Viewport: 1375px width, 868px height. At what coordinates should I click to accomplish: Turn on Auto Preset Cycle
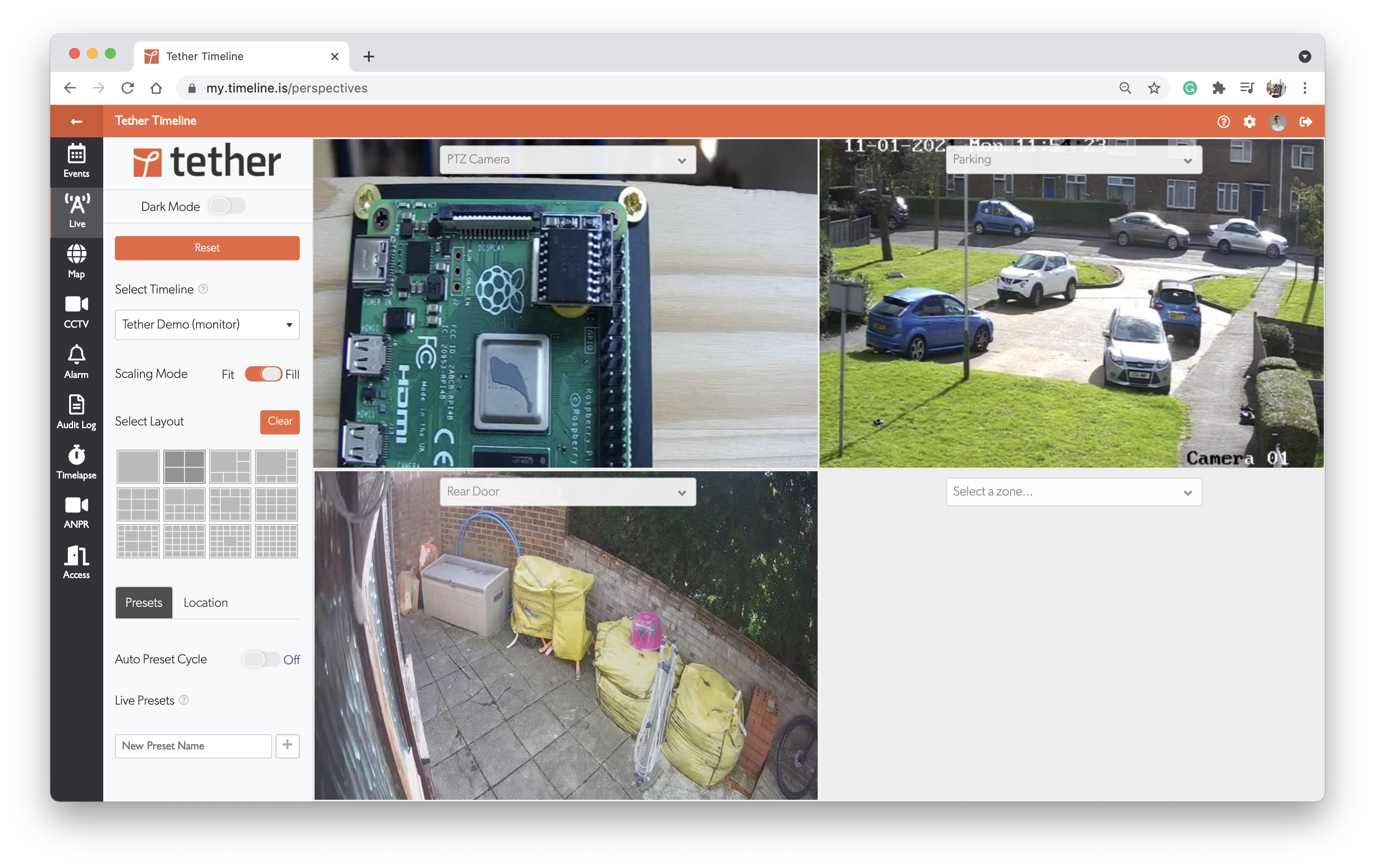(x=262, y=659)
